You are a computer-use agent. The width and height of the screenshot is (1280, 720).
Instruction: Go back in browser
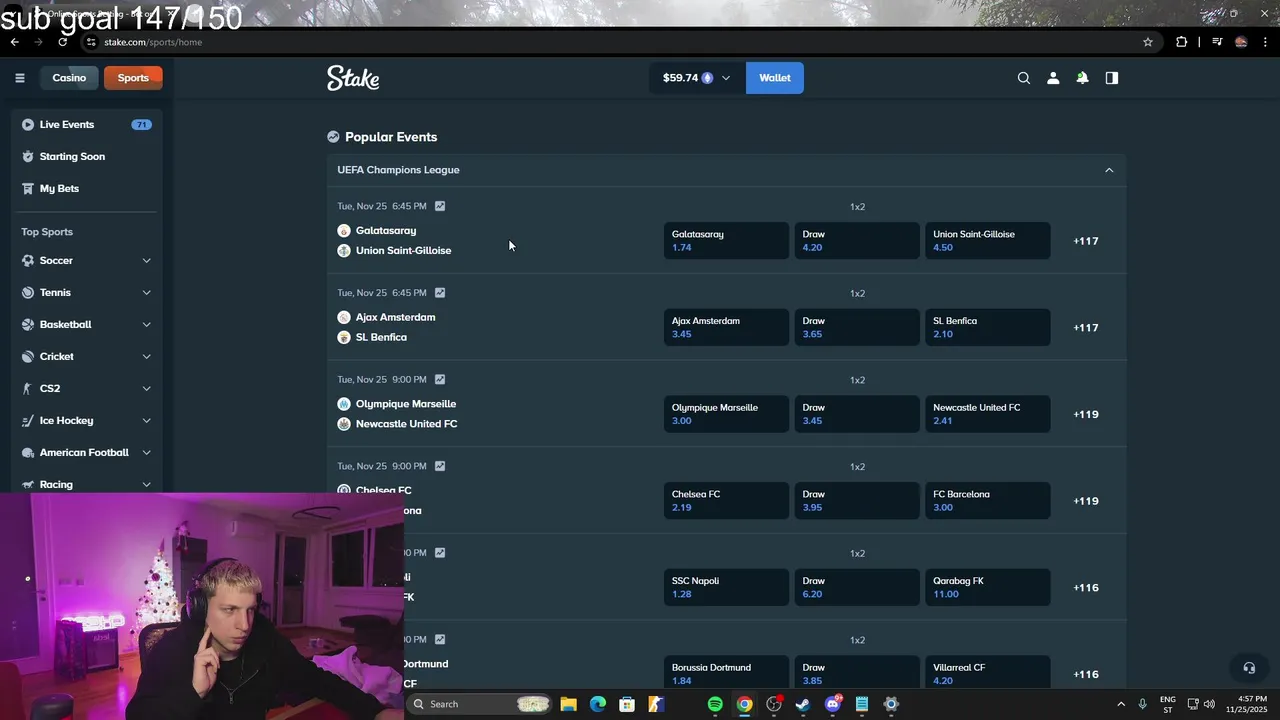coord(14,42)
